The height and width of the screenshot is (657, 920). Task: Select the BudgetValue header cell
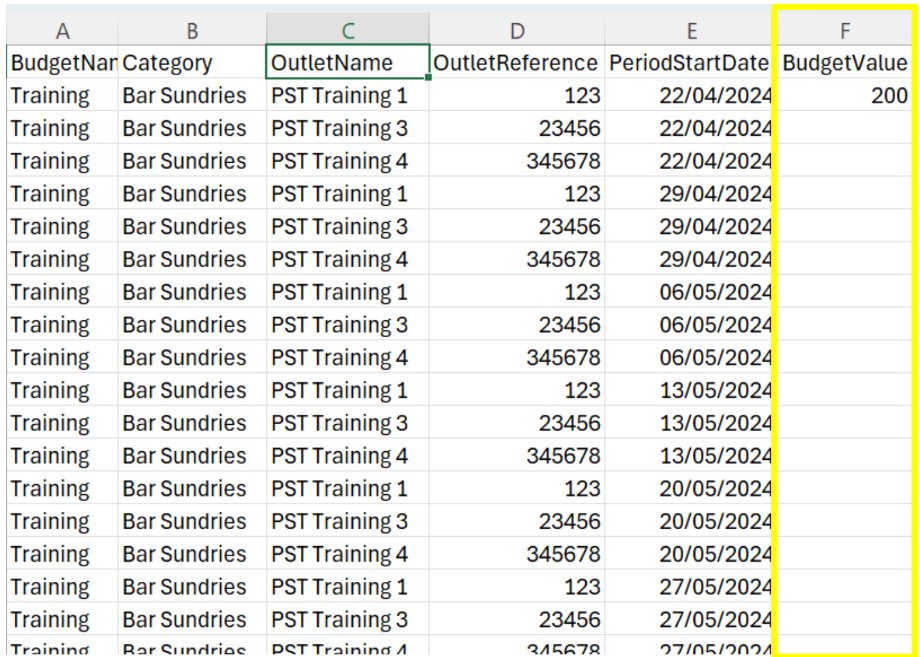(844, 63)
